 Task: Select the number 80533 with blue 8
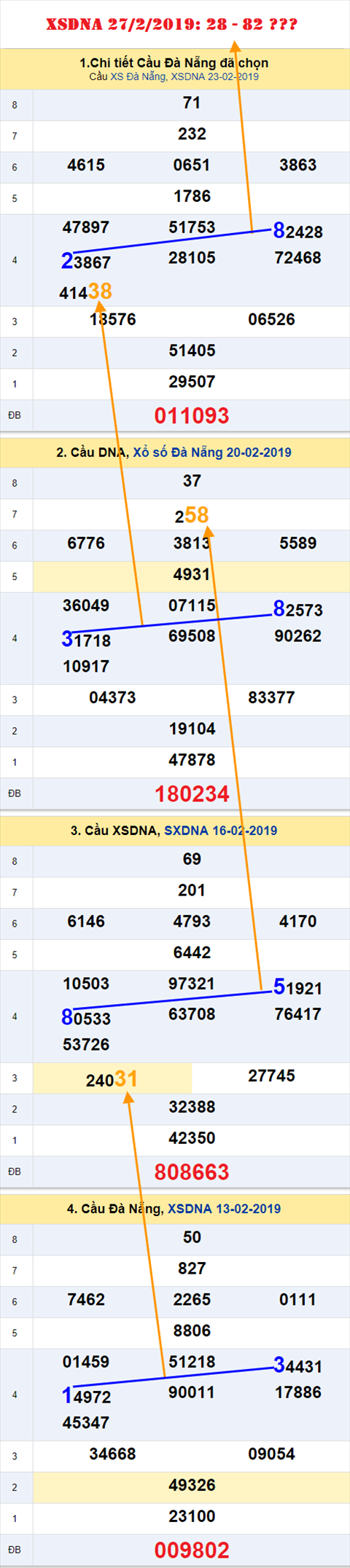(86, 1018)
